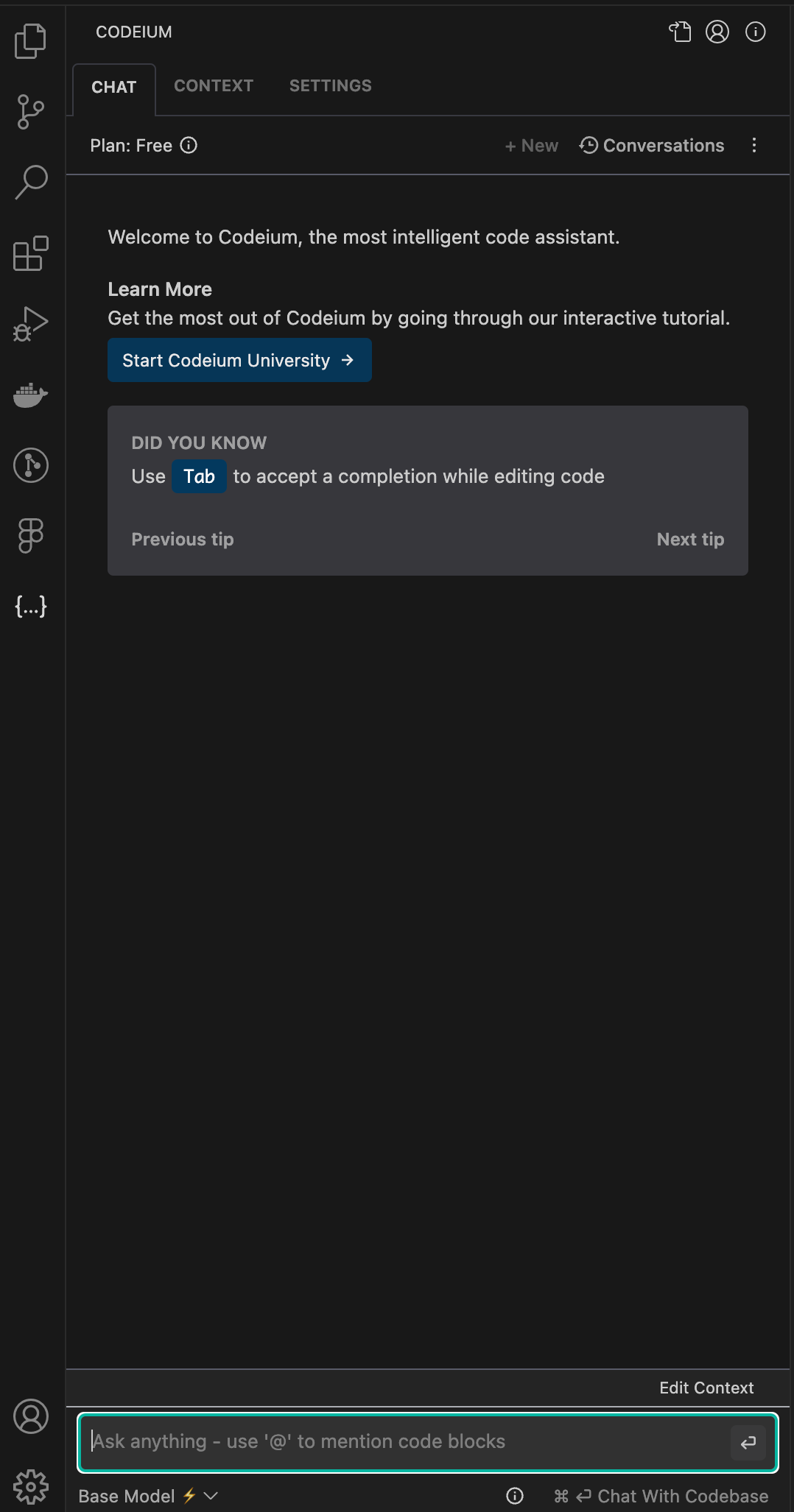Open Run and Debug view
The width and height of the screenshot is (794, 1512).
31,324
